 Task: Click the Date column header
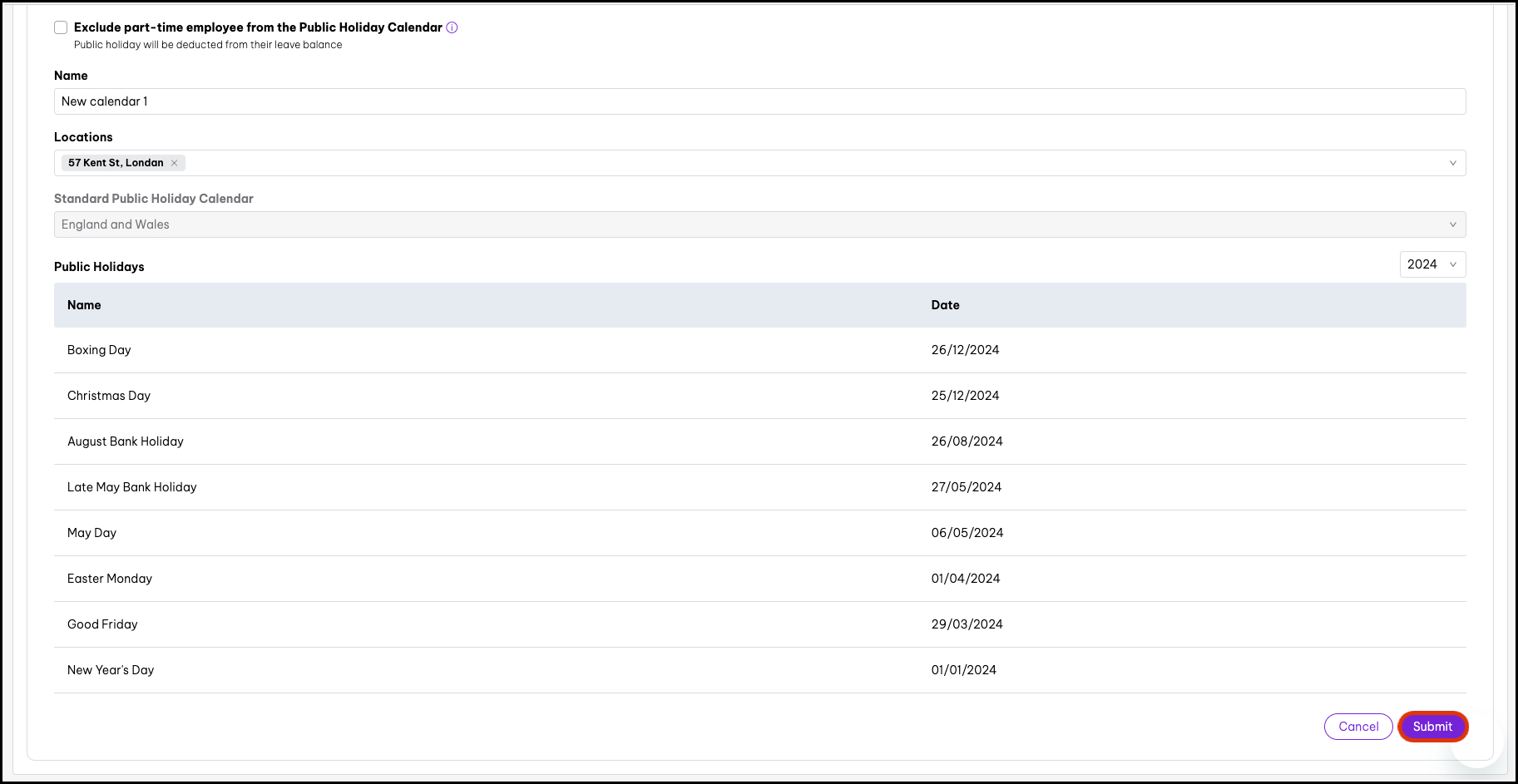945,305
